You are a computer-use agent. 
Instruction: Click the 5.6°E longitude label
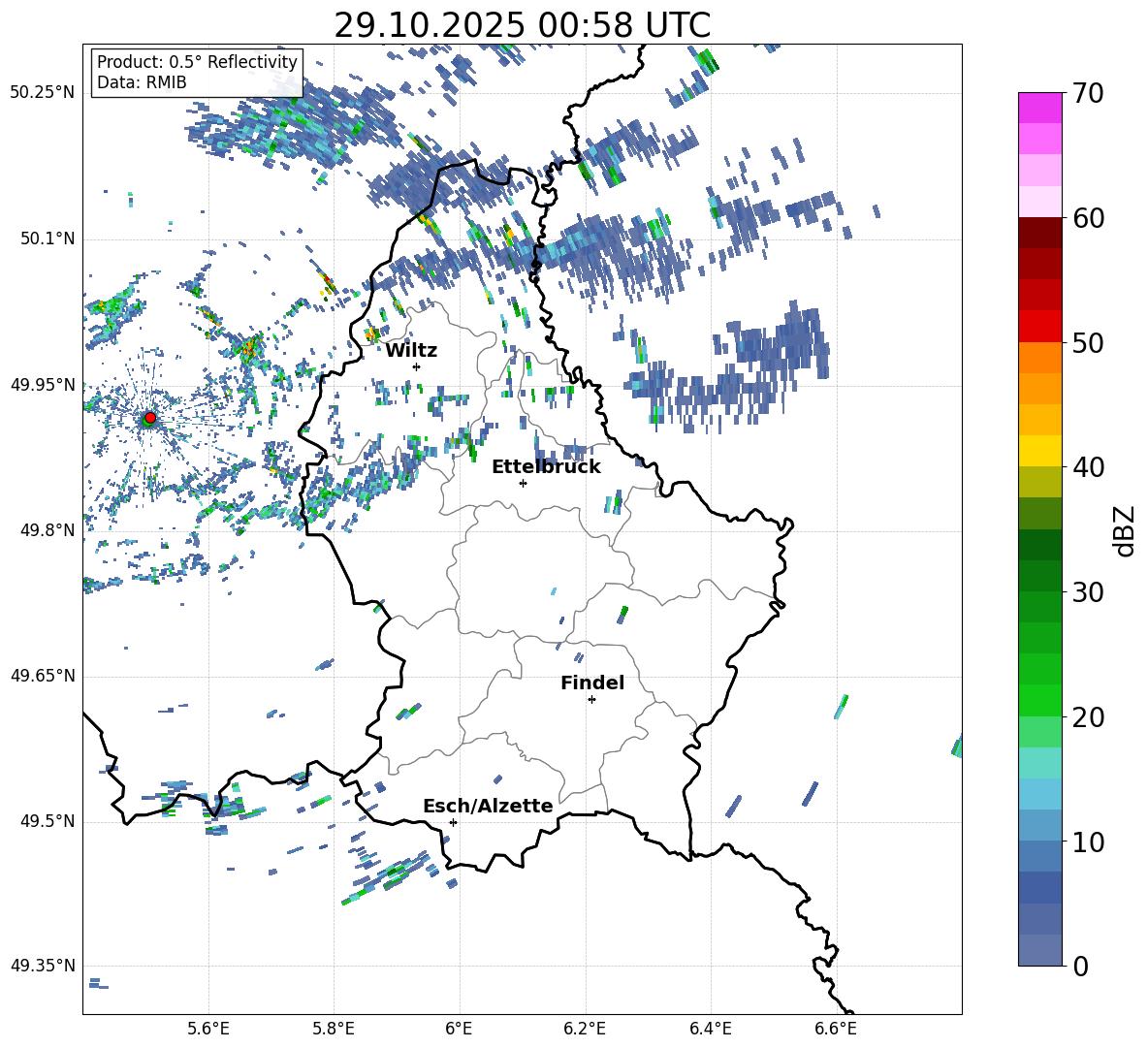[208, 1029]
